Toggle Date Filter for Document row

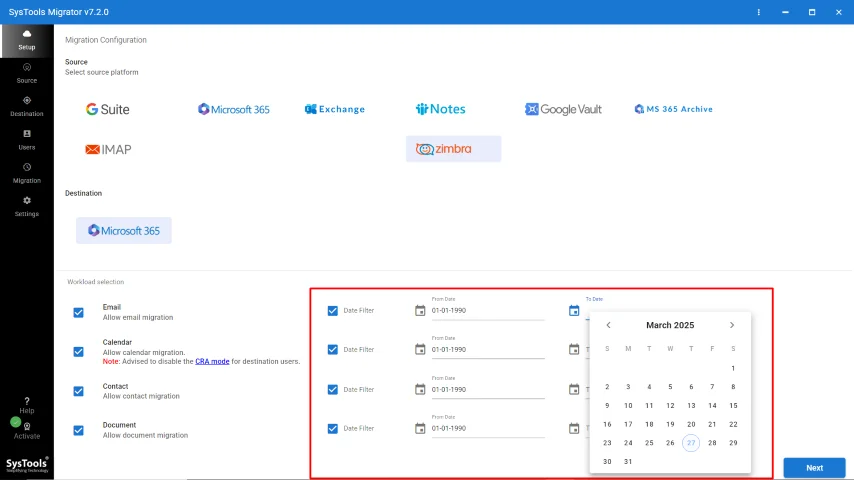coord(332,428)
